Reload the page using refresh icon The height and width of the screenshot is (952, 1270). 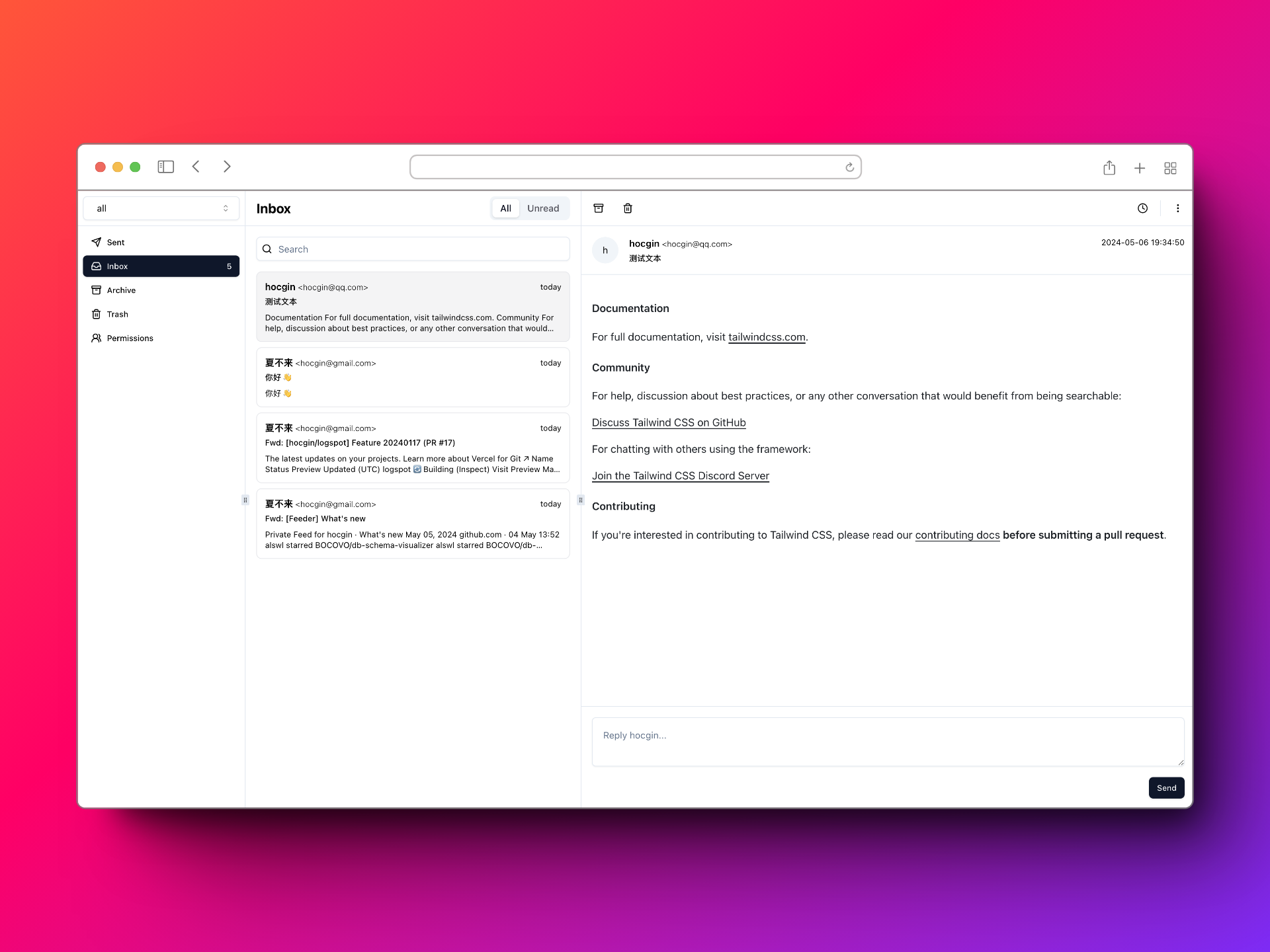point(849,167)
